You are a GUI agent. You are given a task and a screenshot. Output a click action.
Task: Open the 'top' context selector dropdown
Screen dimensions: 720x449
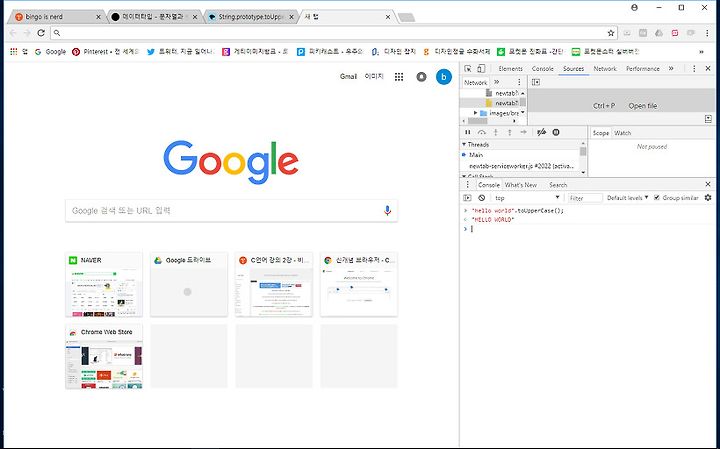click(527, 198)
